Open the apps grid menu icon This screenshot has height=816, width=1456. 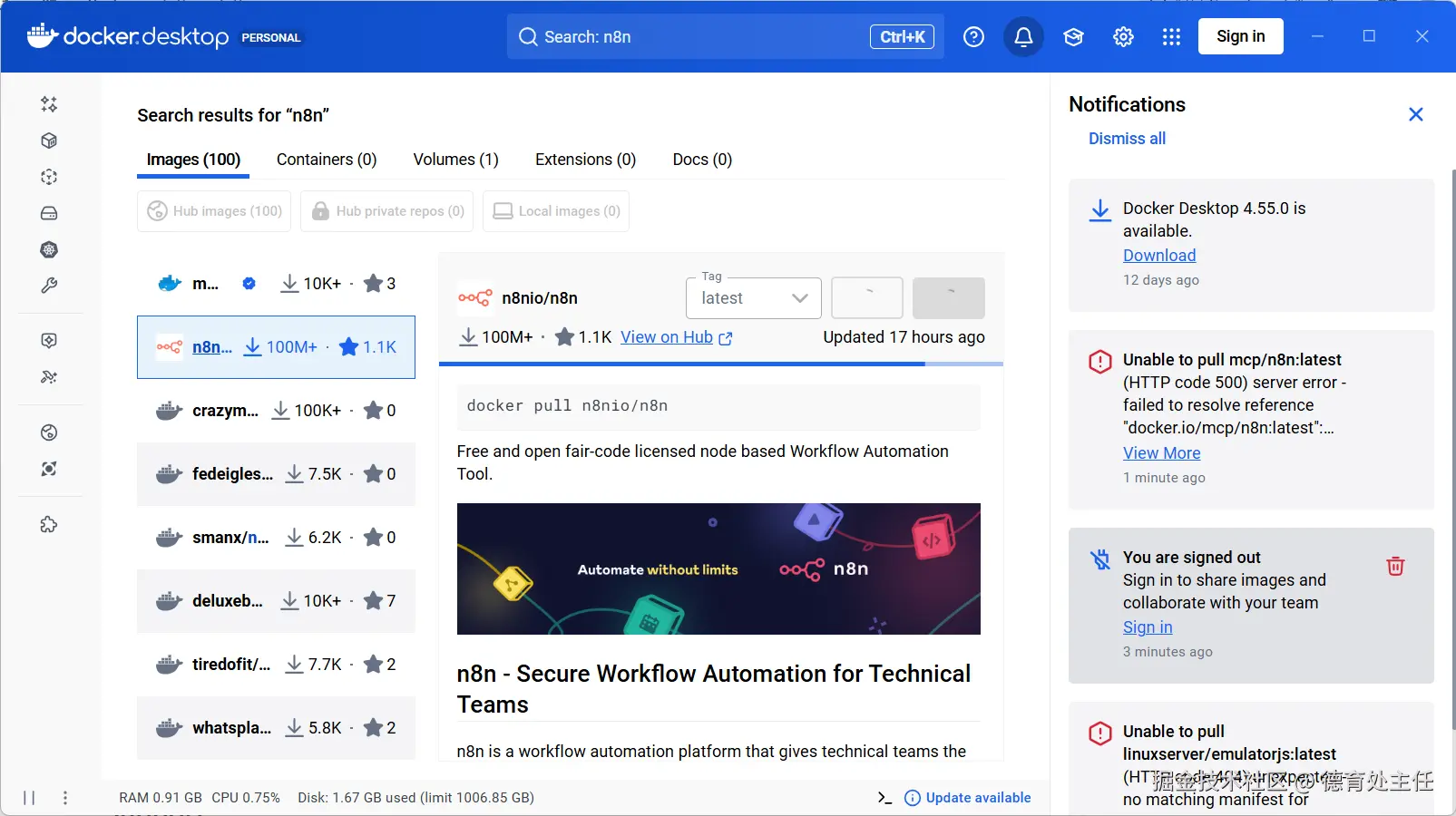(1171, 37)
